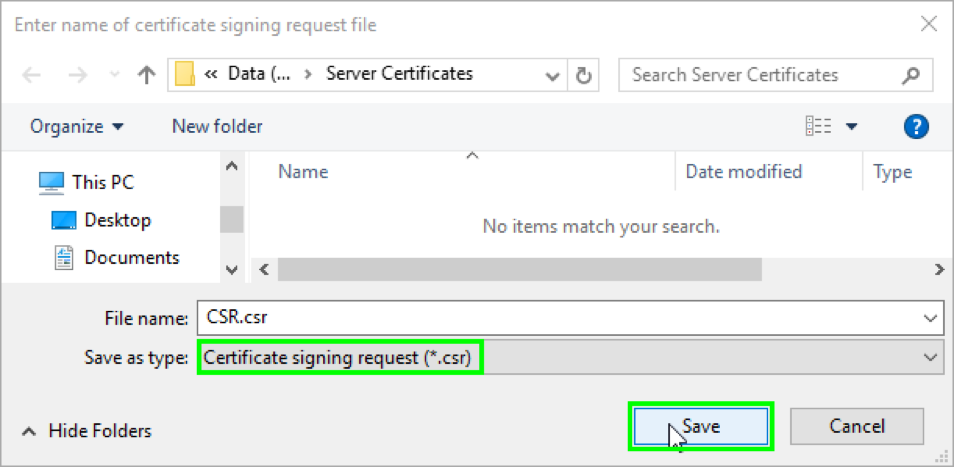Change view using the view icon
Image resolution: width=954 pixels, height=467 pixels.
(818, 127)
